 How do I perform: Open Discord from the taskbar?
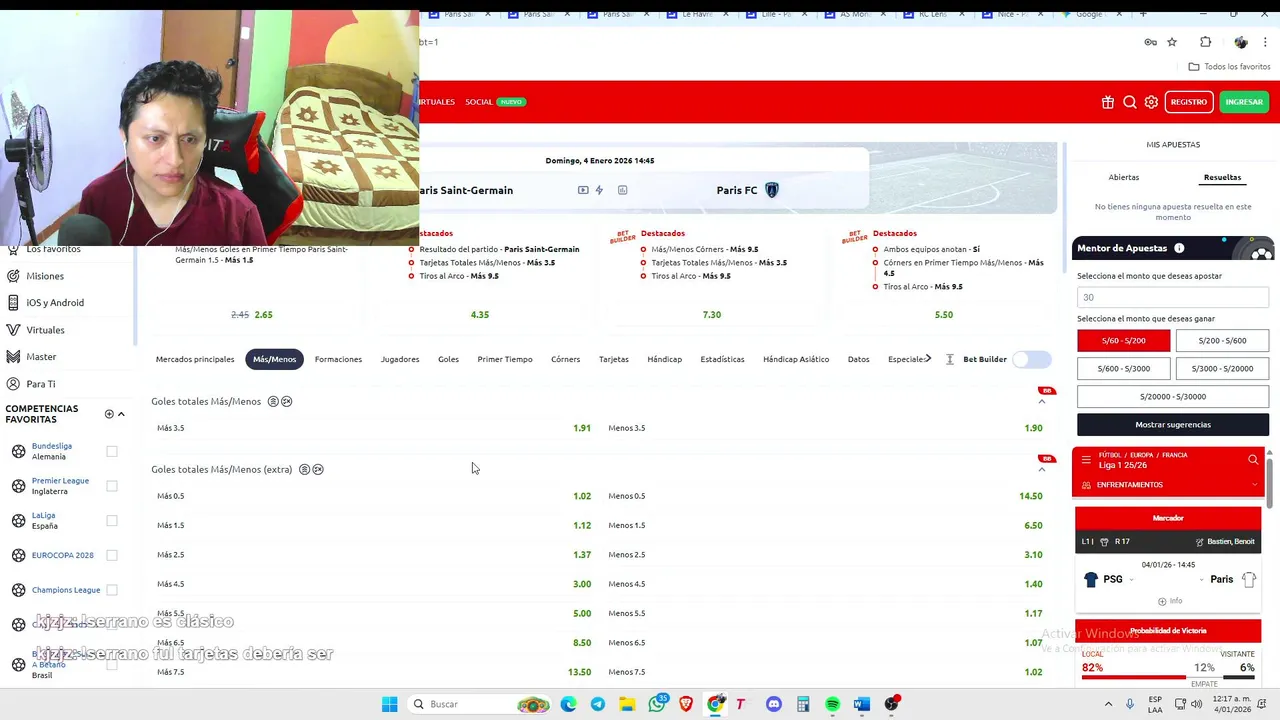pyautogui.click(x=773, y=704)
